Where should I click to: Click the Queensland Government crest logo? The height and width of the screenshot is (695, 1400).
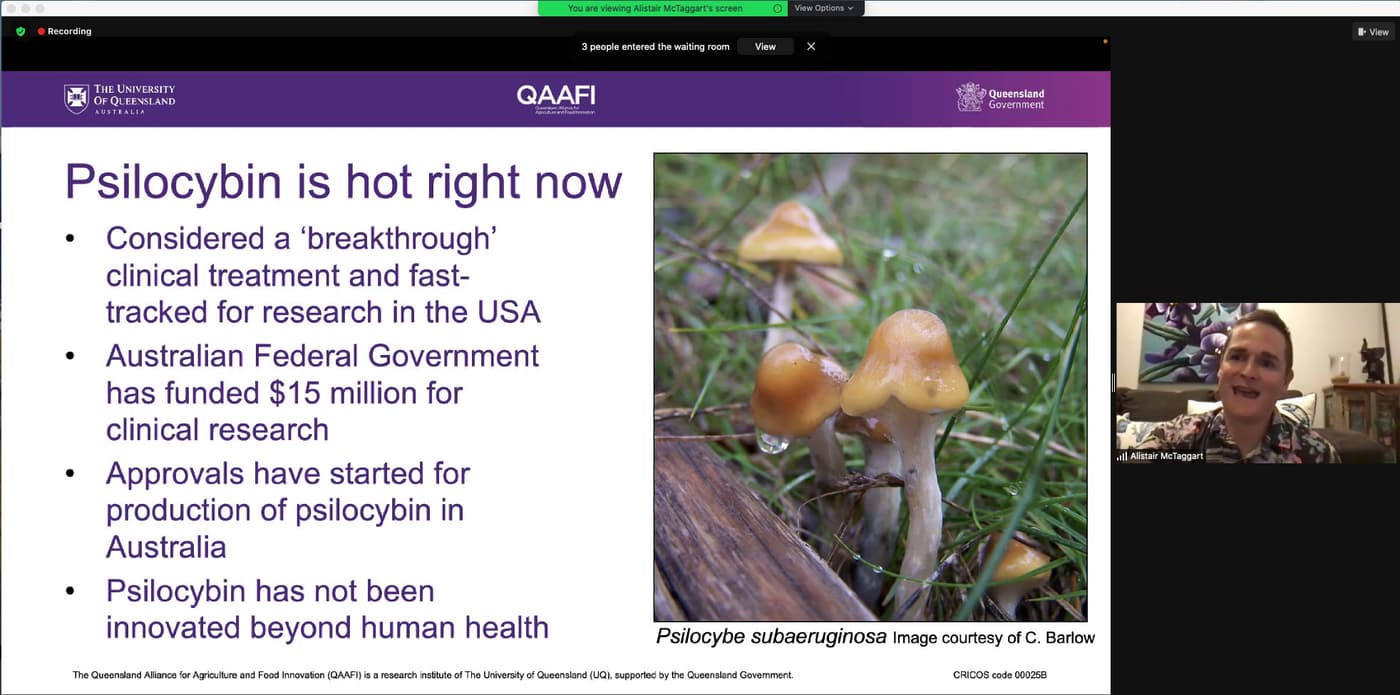click(x=1000, y=98)
